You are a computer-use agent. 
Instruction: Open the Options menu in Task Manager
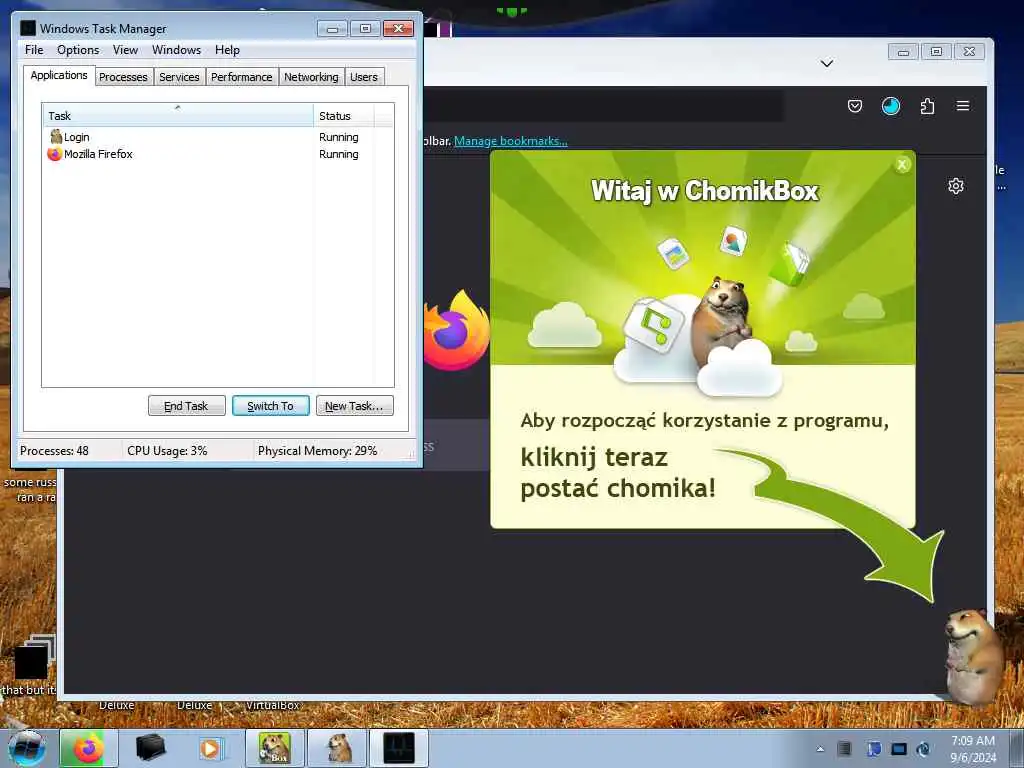pyautogui.click(x=78, y=50)
